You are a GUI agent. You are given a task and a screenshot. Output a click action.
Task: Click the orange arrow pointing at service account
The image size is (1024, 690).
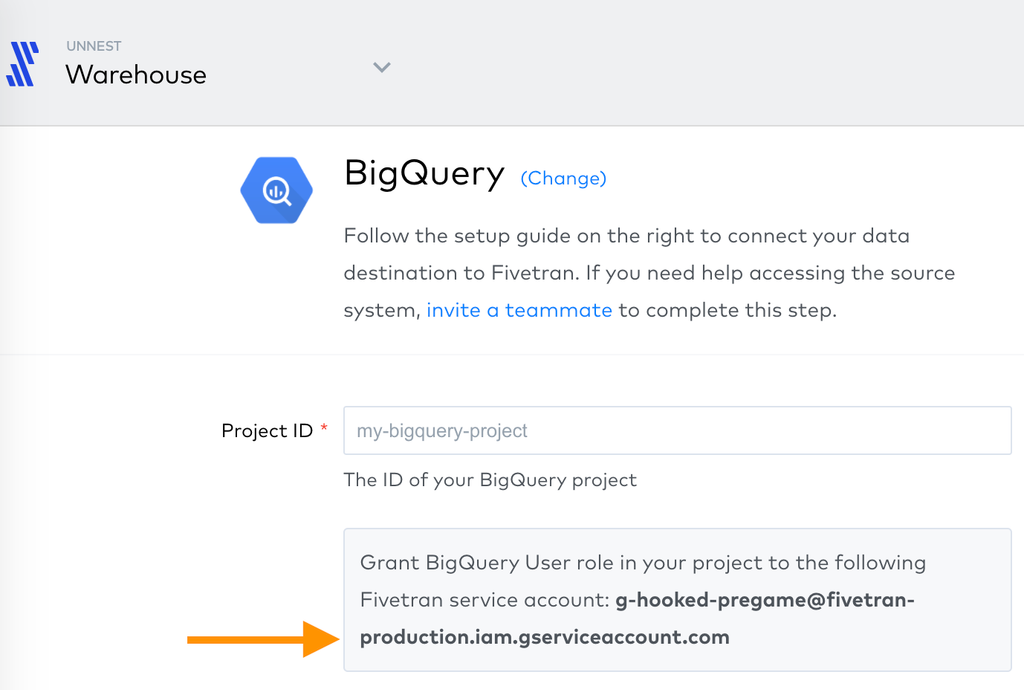pos(263,639)
